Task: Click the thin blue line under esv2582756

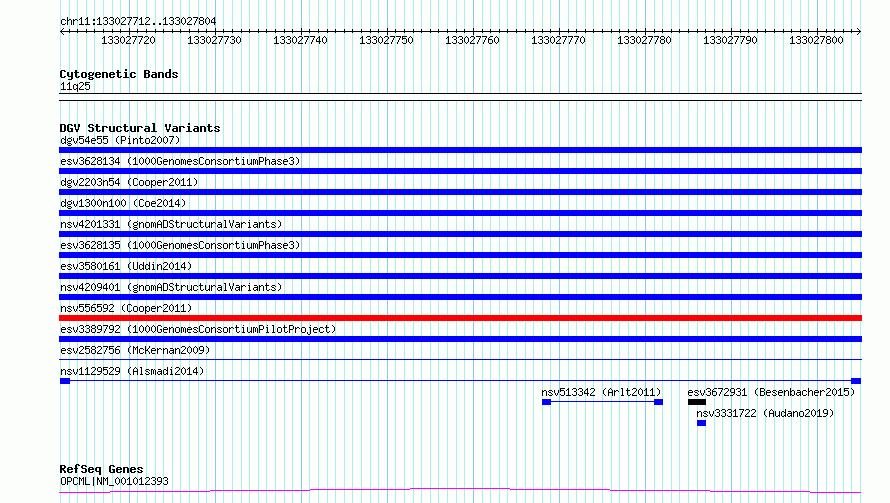Action: [x=460, y=359]
